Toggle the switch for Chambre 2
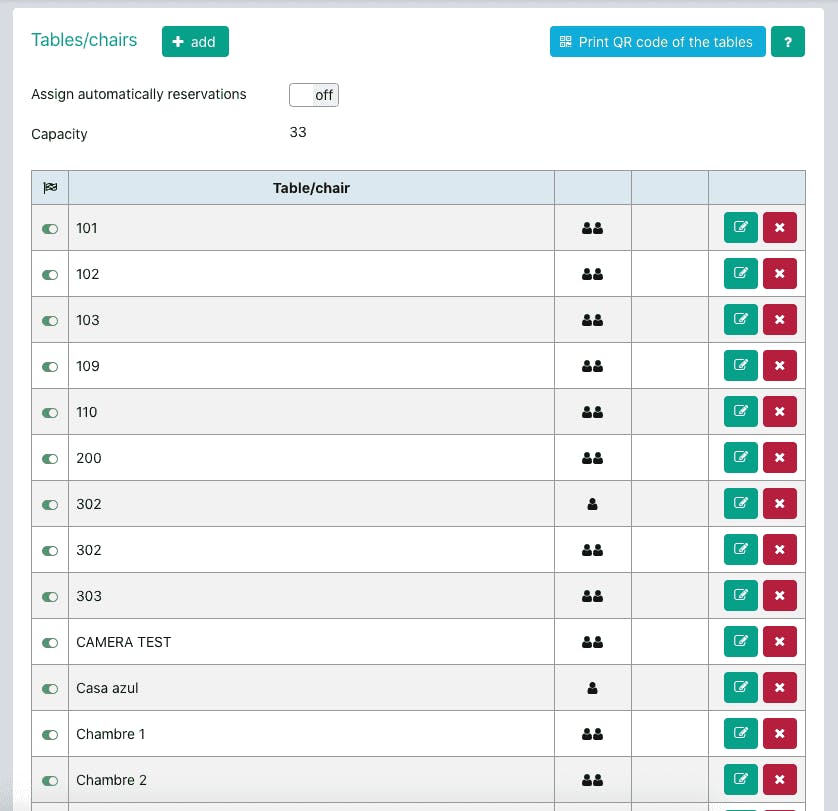The width and height of the screenshot is (838, 811). [x=50, y=781]
